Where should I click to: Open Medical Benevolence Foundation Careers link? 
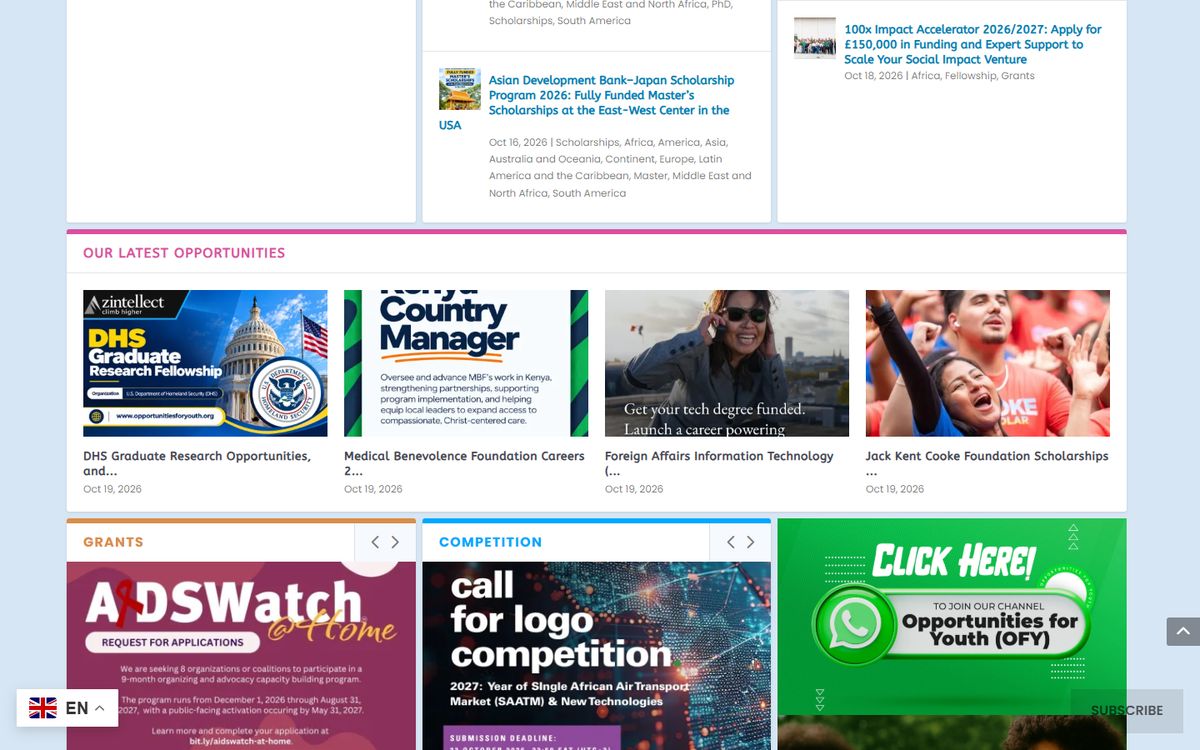464,463
